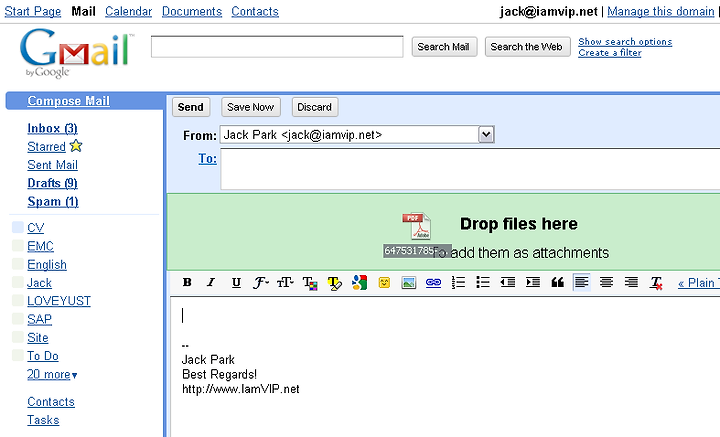
Task: Insert an image into message
Action: tap(409, 283)
